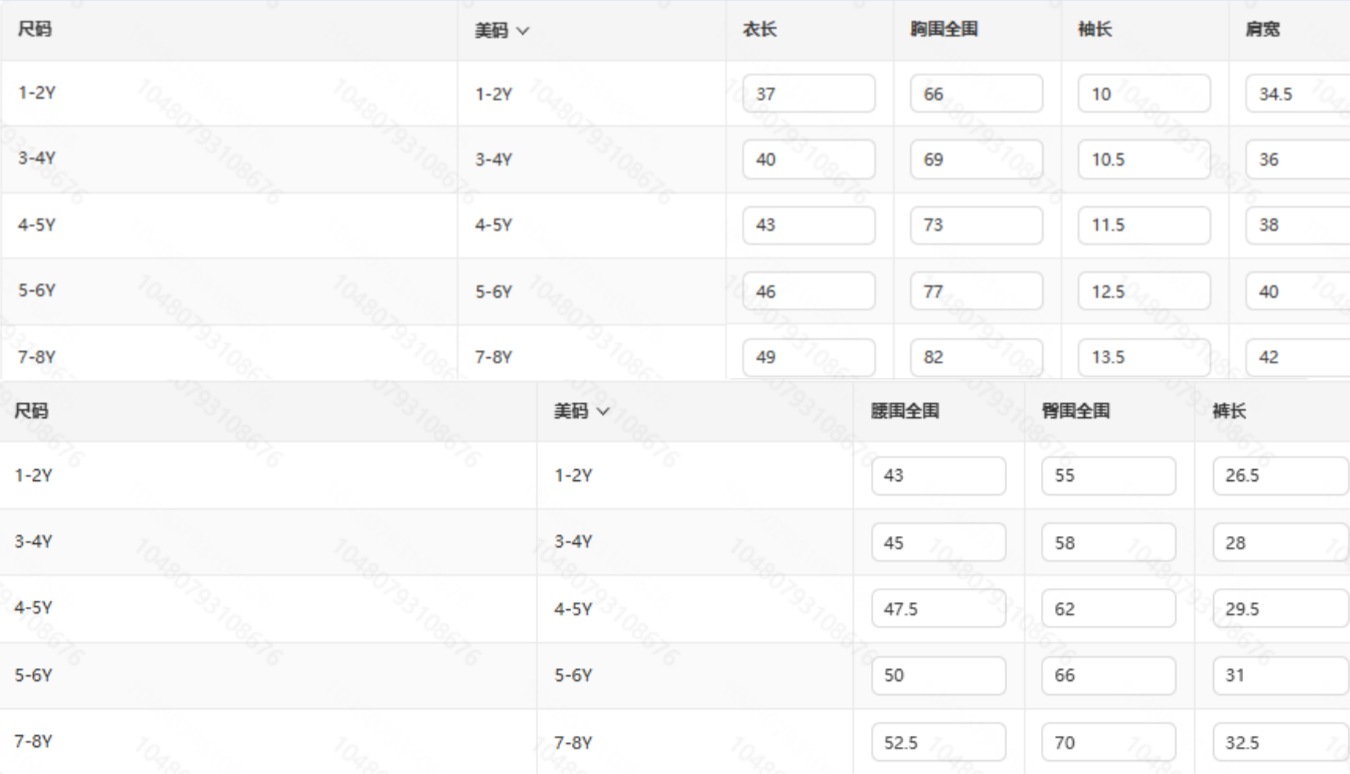The width and height of the screenshot is (1350, 774).
Task: Select the 袖长 field showing 10.5
Action: (1145, 160)
